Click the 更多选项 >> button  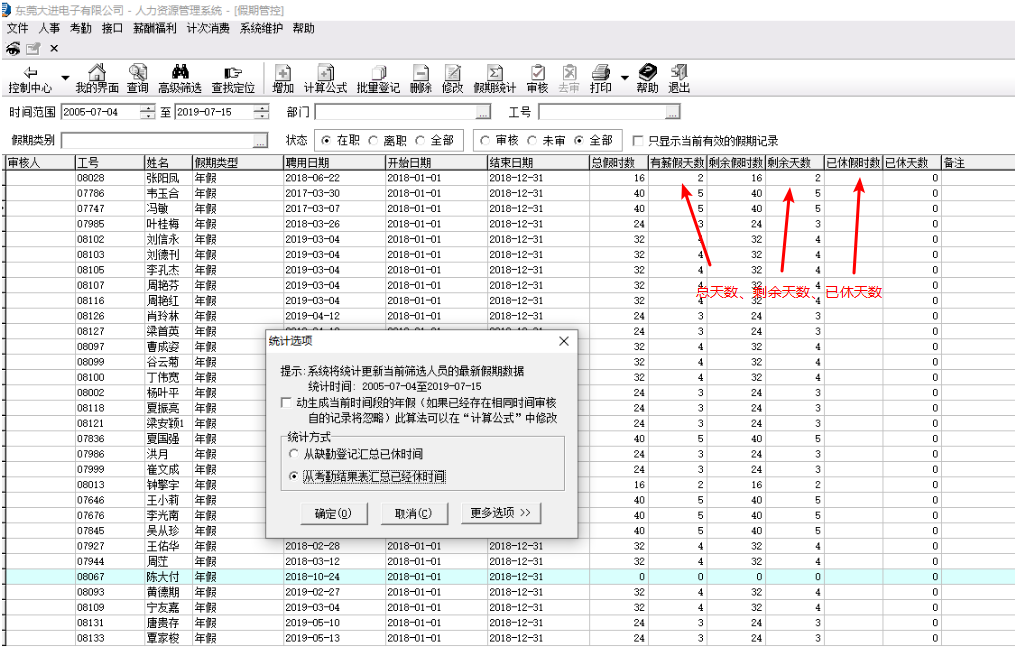pos(501,513)
